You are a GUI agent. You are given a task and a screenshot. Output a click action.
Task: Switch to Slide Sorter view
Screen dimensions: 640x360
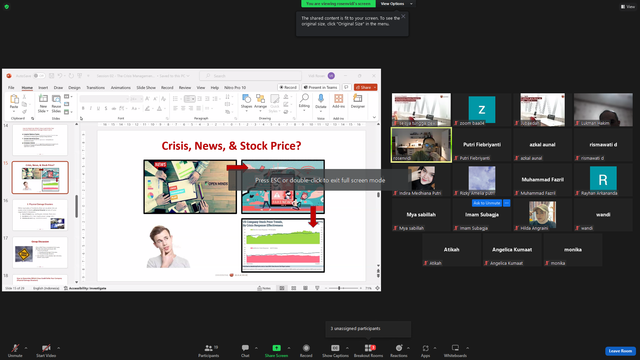pos(293,288)
